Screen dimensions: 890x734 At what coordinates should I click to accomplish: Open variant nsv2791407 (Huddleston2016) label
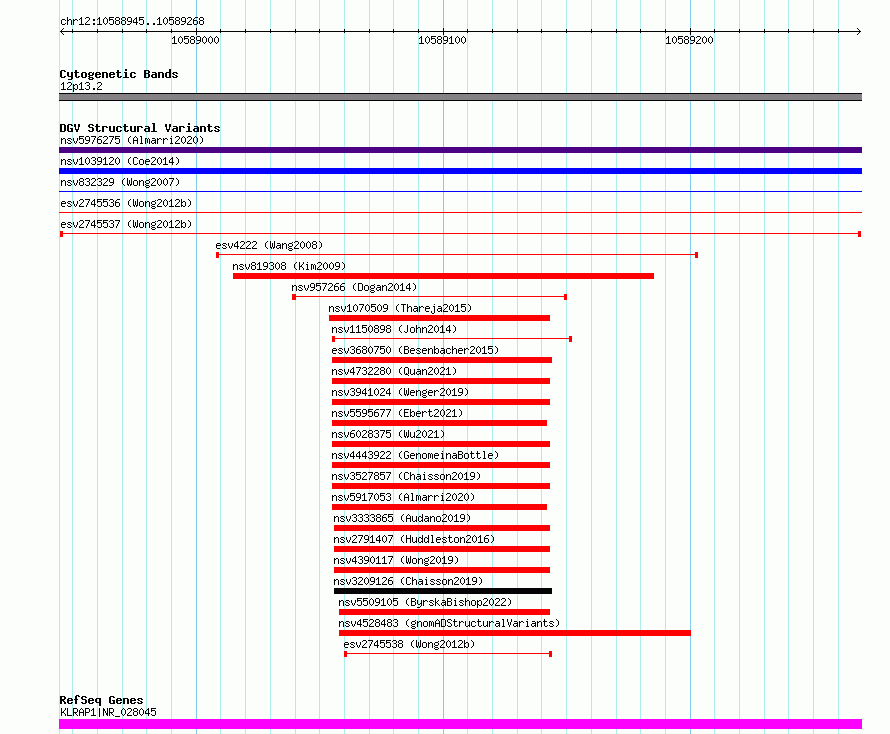tap(414, 539)
